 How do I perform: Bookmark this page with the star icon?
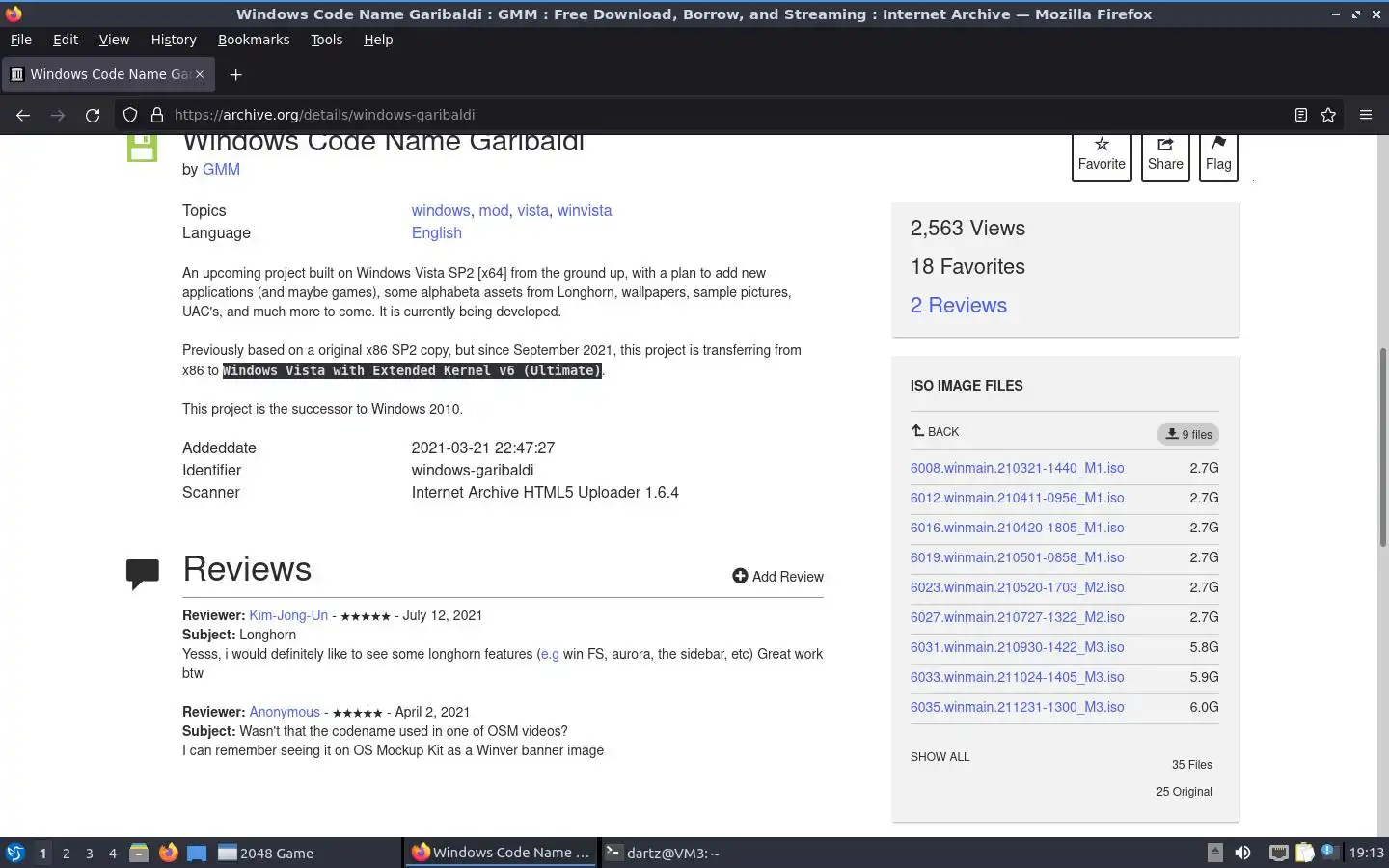[x=1328, y=115]
